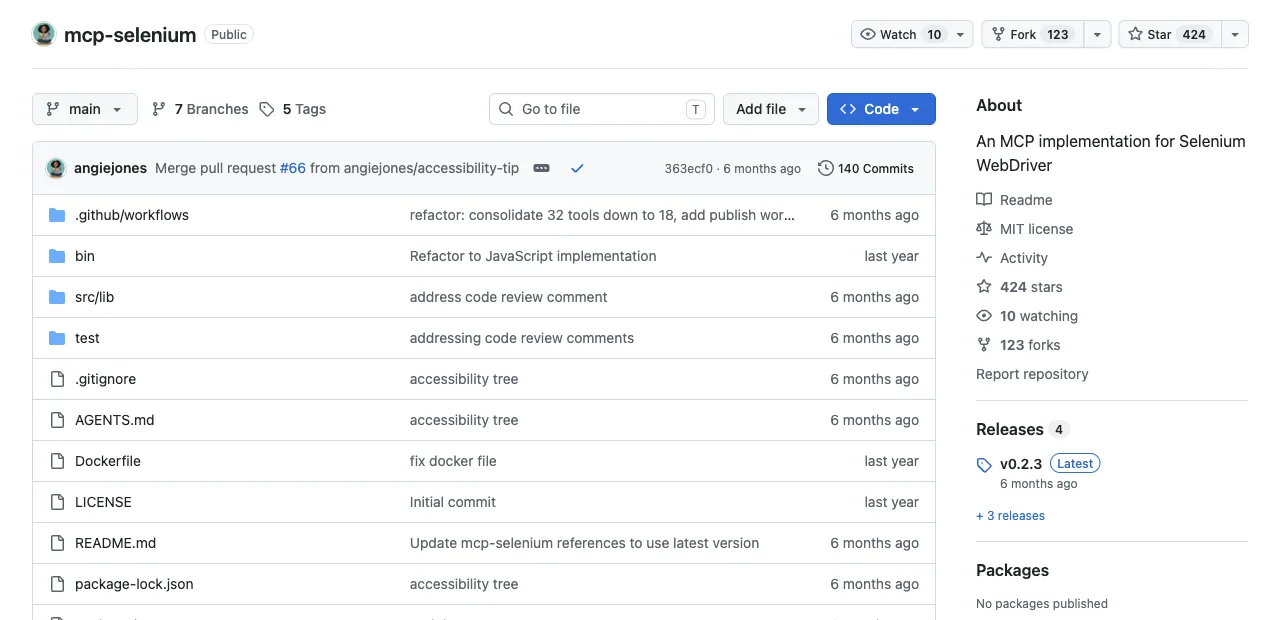Open pull request #66 link
This screenshot has height=620, width=1280.
point(293,168)
